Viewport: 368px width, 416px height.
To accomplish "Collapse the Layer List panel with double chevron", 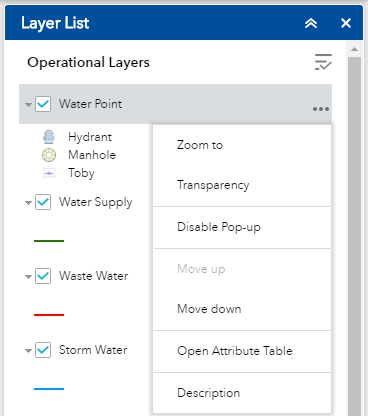I will (x=311, y=23).
